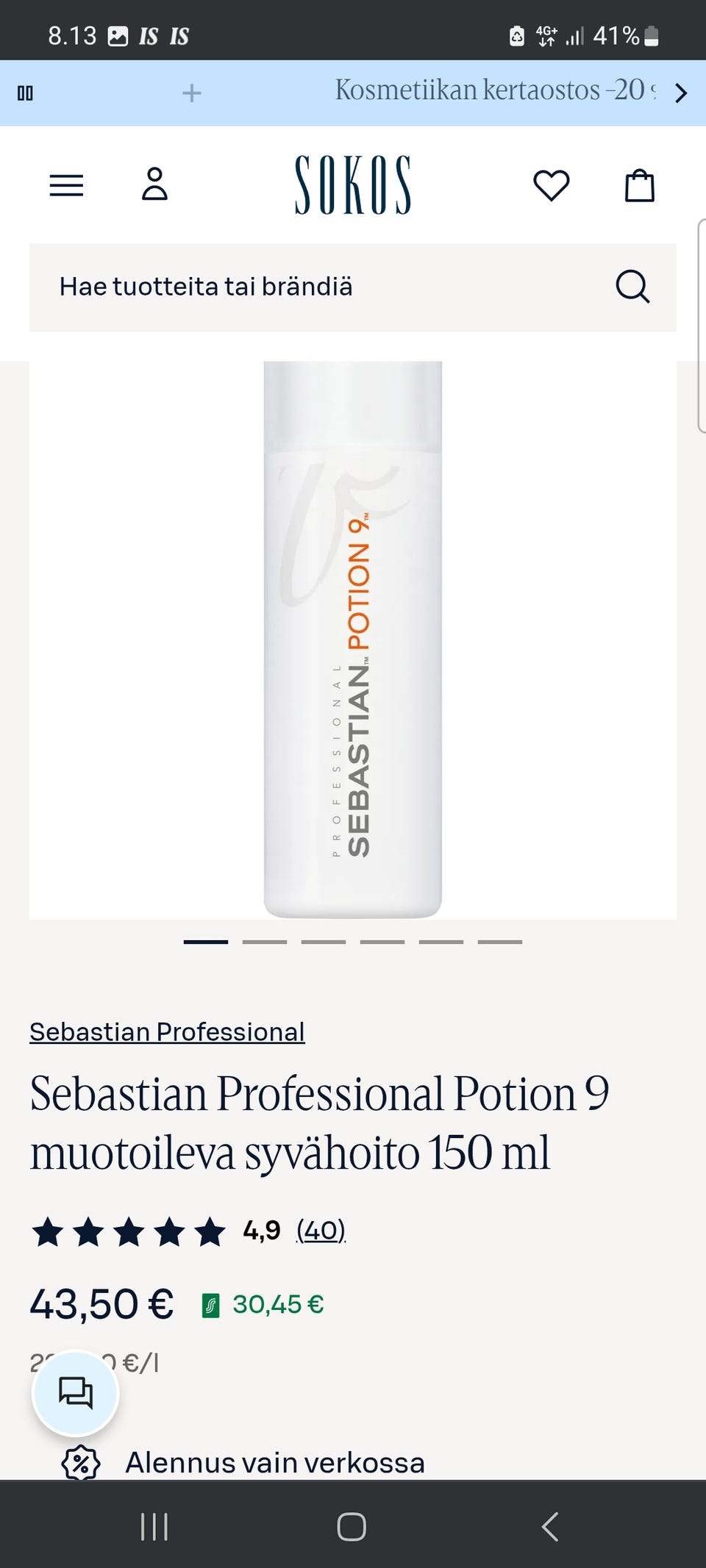706x1568 pixels.
Task: Select the second product image indicator
Action: [x=265, y=942]
